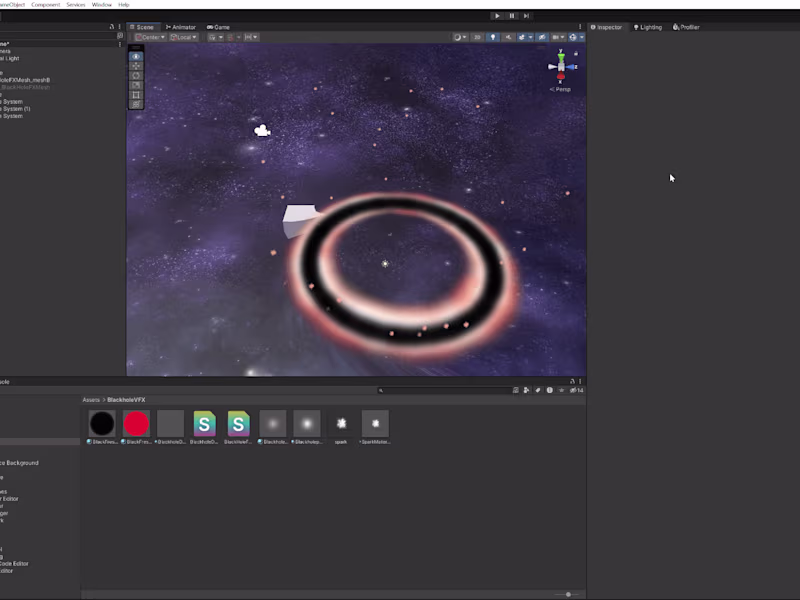800x600 pixels.
Task: Open the Local handle rotation dropdown
Action: 183,37
